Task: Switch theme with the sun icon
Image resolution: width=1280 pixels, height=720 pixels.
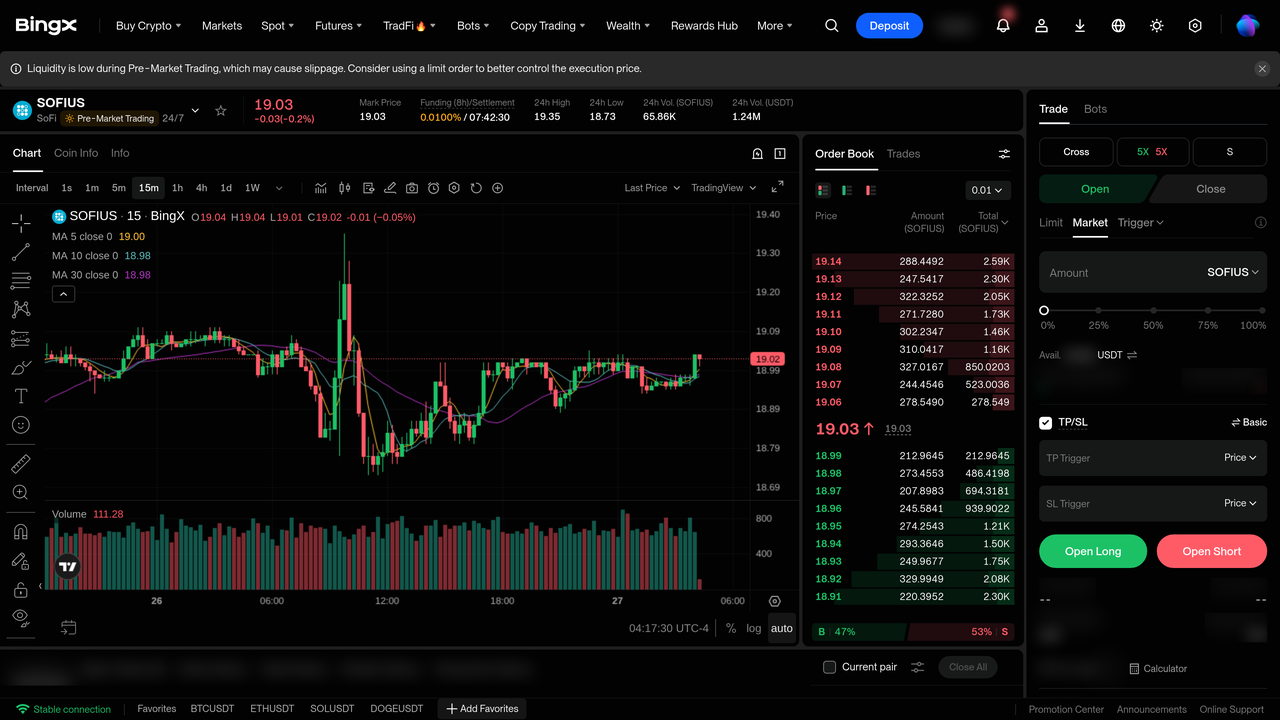Action: [x=1157, y=26]
